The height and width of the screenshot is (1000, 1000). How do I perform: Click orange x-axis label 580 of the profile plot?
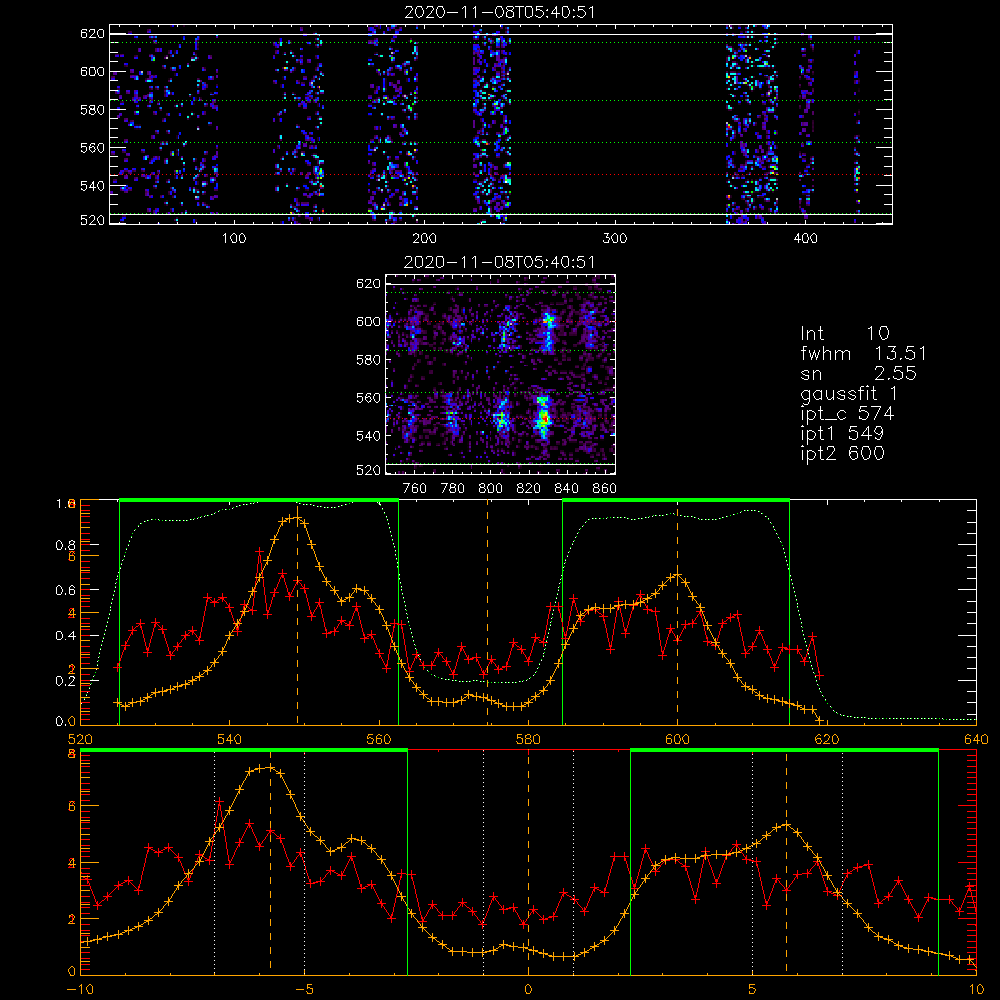coord(528,740)
